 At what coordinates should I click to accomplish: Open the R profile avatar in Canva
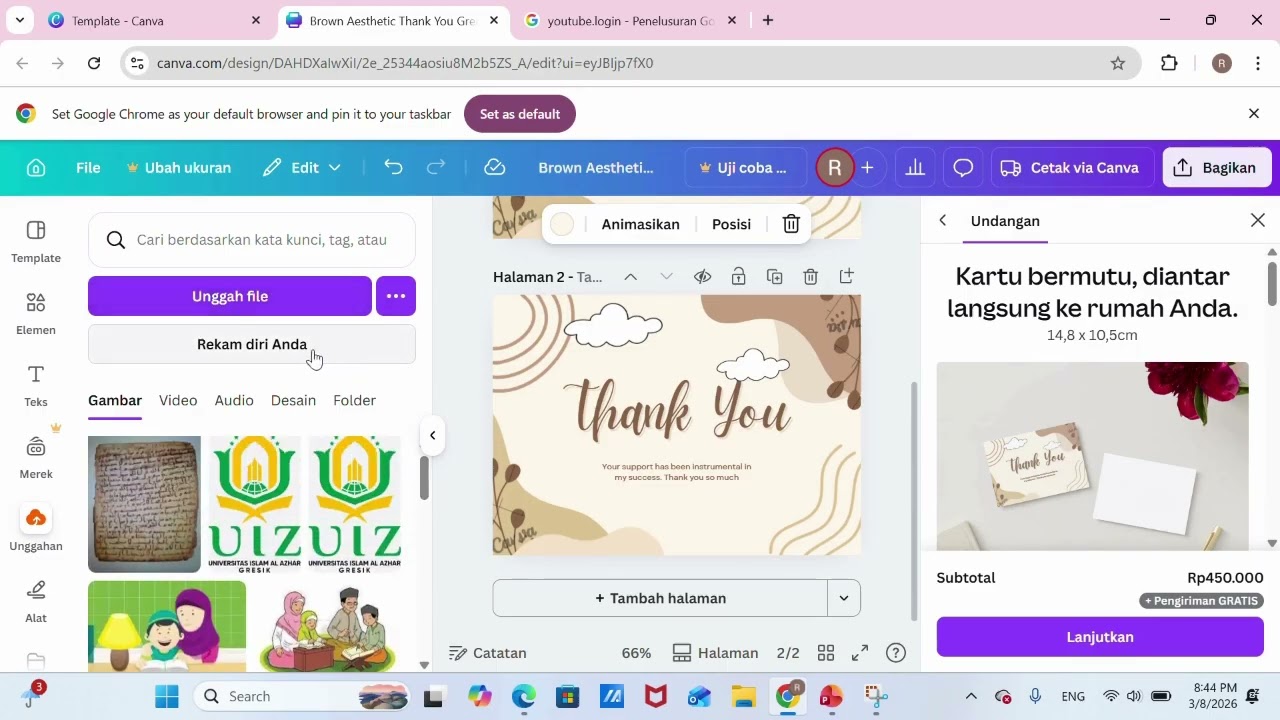[x=834, y=168]
